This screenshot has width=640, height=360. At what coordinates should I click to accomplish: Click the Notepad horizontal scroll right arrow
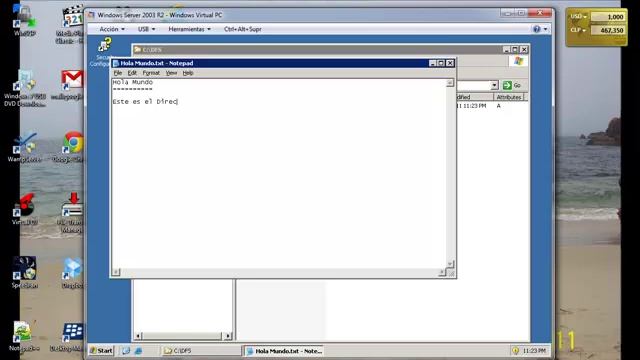(x=442, y=272)
